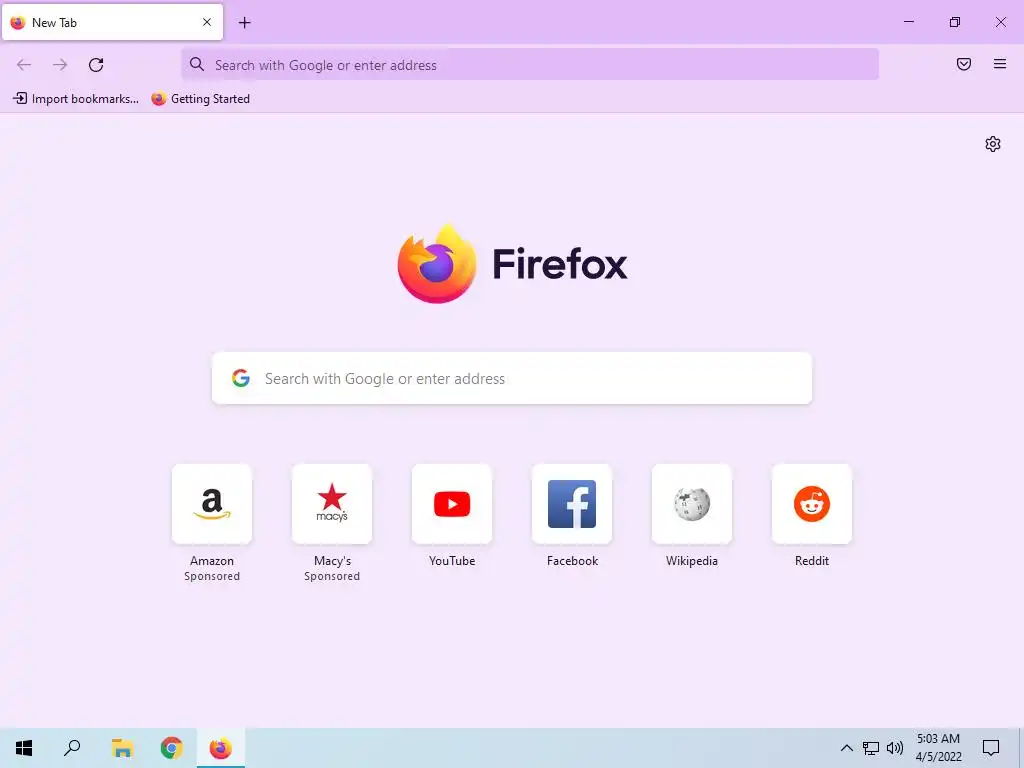1024x768 pixels.
Task: Open the Getting Started bookmark
Action: [200, 99]
